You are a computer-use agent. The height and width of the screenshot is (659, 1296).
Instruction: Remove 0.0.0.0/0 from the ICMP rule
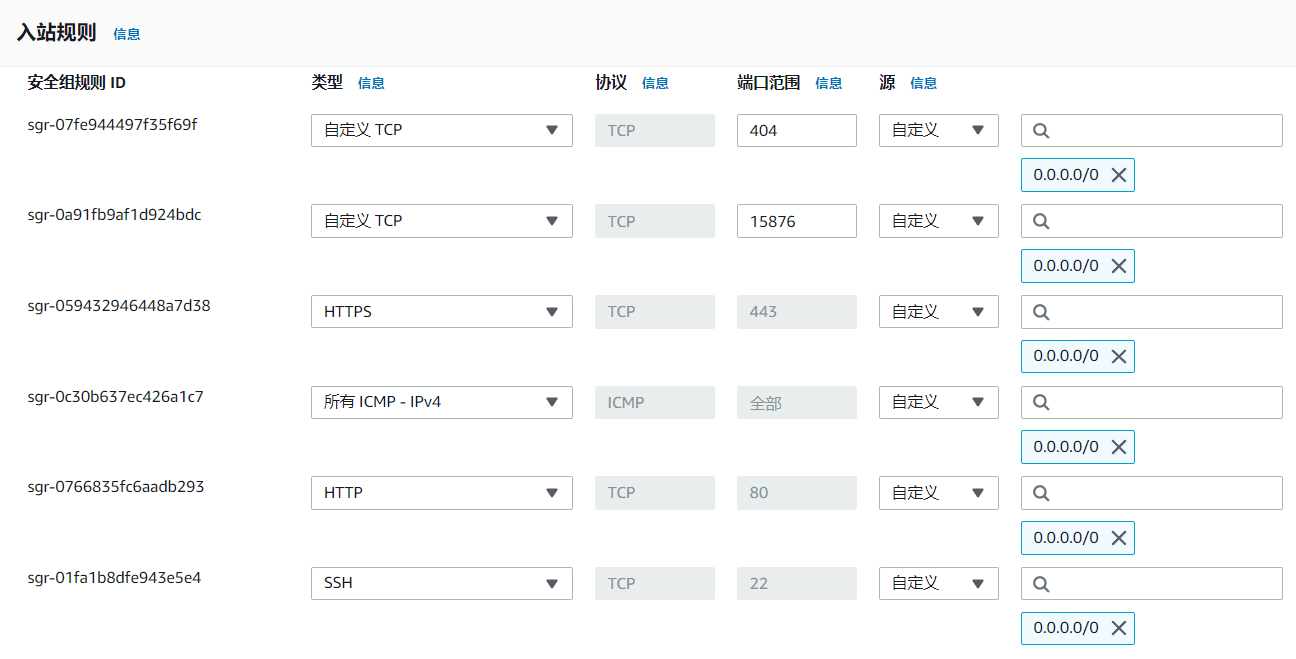click(1118, 447)
